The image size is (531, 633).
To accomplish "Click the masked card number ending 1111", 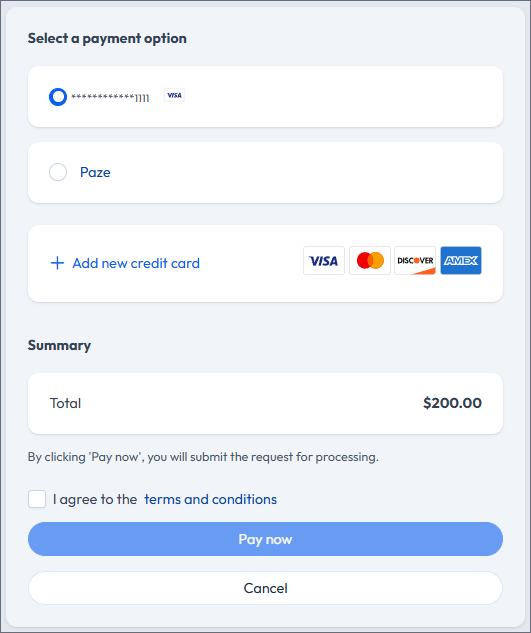I will tap(110, 97).
